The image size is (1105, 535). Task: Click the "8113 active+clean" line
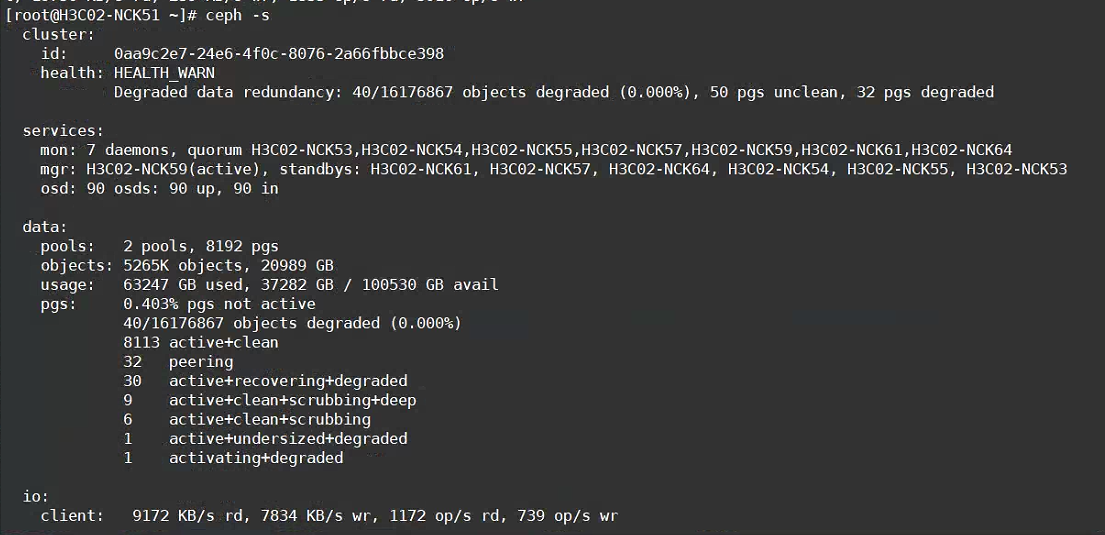click(201, 342)
